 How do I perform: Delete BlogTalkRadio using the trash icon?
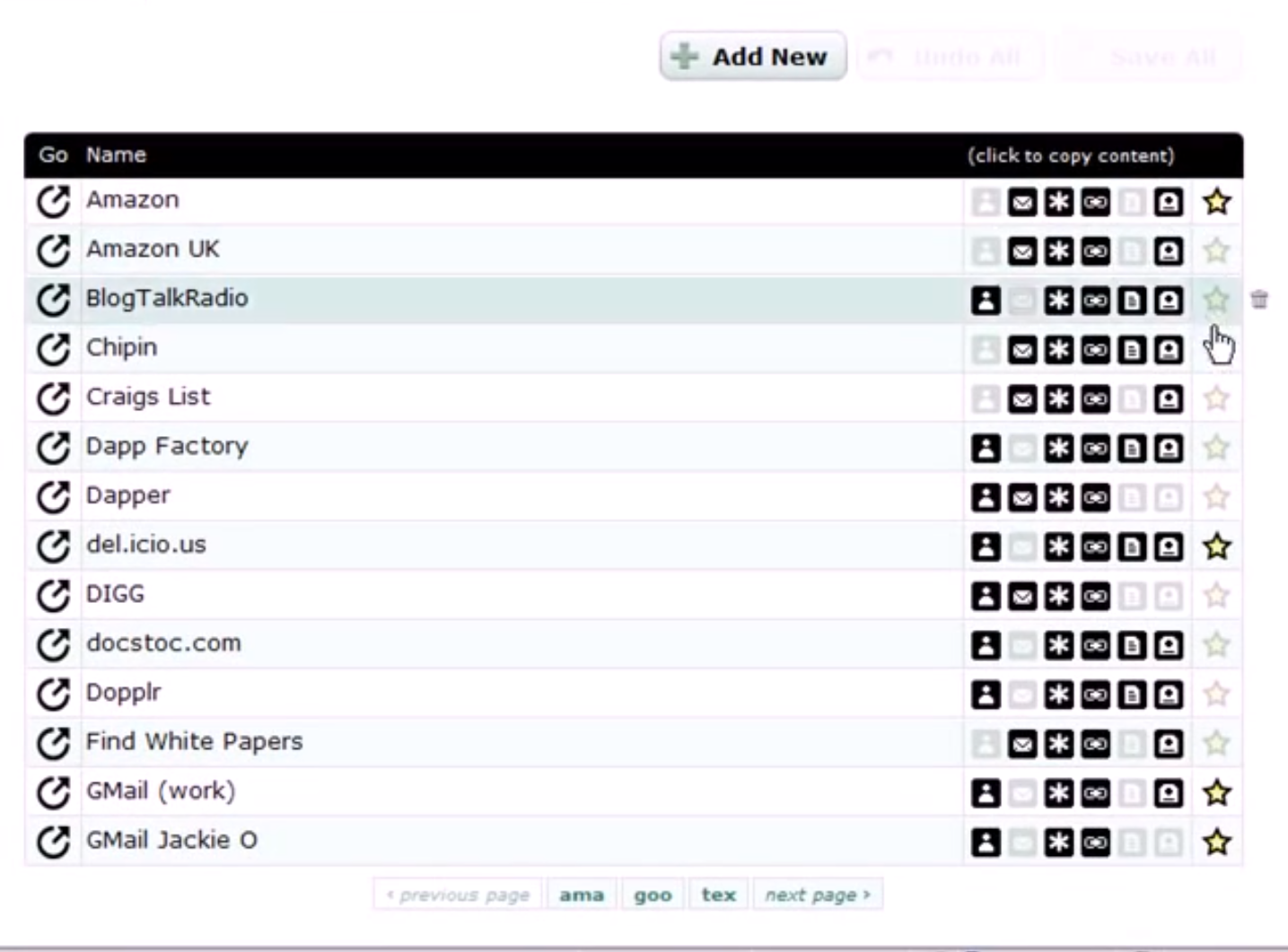point(1259,300)
